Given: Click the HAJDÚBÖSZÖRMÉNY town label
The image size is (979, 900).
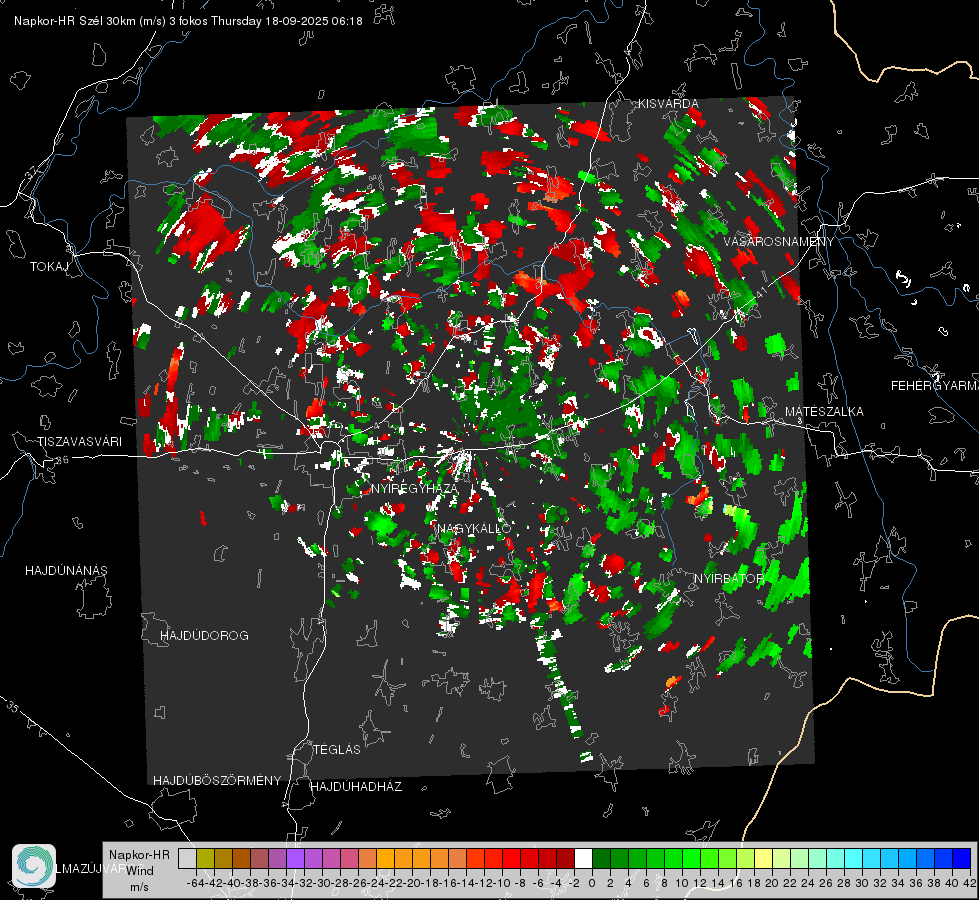Looking at the screenshot, I should point(217,781).
